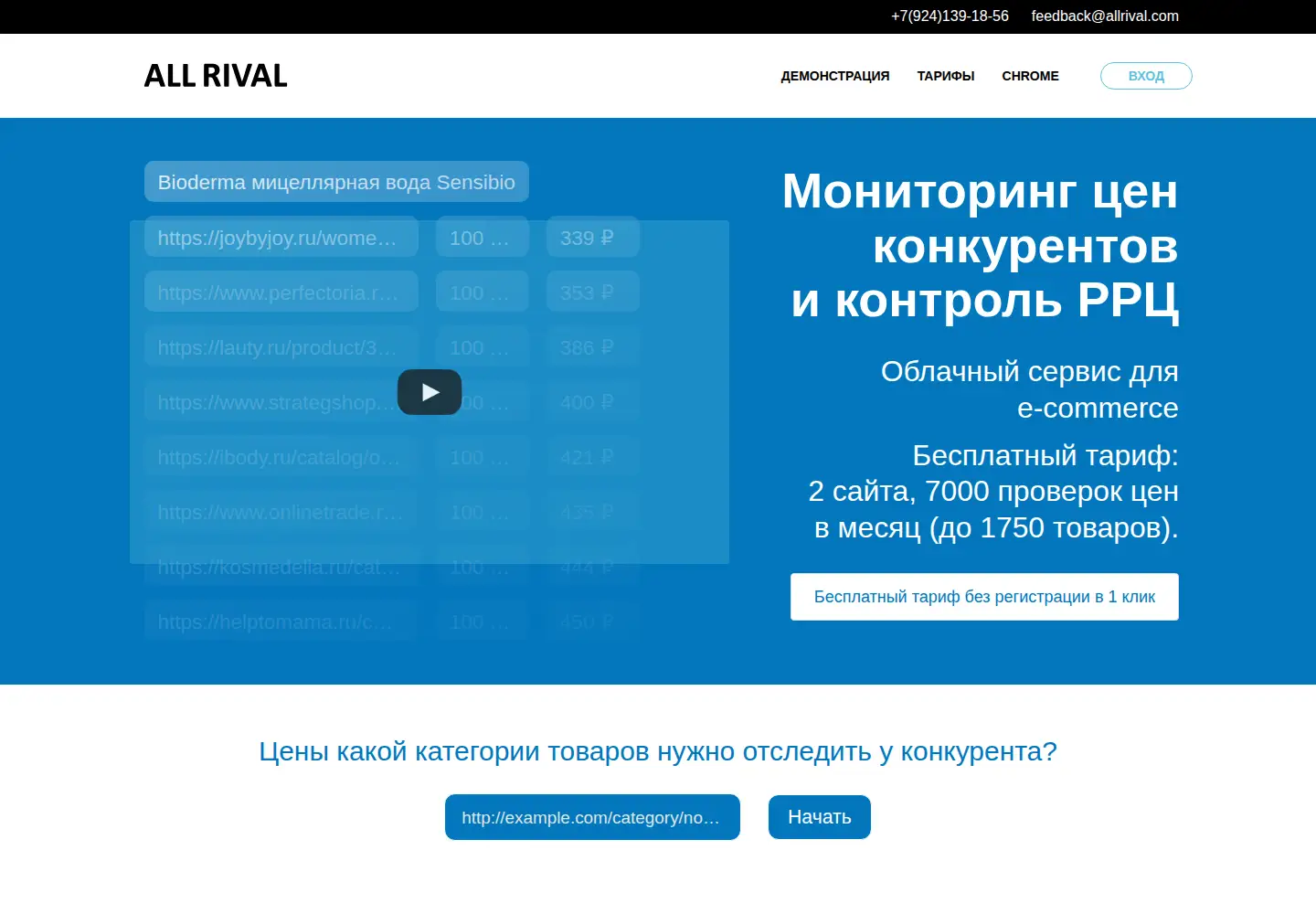Select the 400 ₽ price cell
Image resolution: width=1316 pixels, height=914 pixels.
[x=593, y=402]
